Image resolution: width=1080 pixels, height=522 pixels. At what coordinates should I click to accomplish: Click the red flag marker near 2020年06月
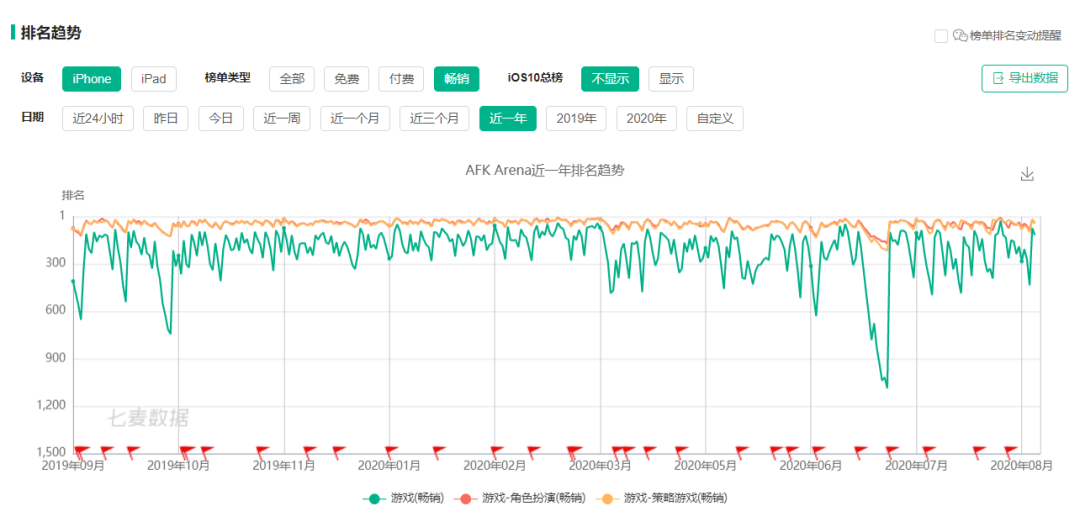[818, 452]
